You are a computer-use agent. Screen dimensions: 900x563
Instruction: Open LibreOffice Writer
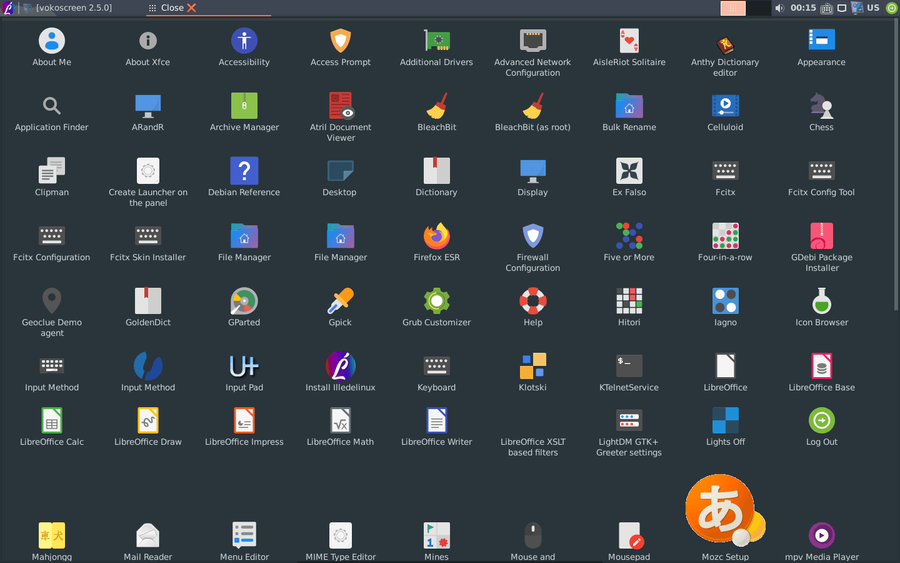[x=436, y=426]
